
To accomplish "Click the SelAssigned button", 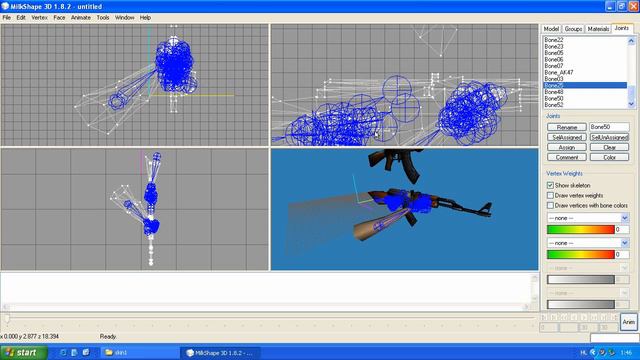I will (567, 137).
